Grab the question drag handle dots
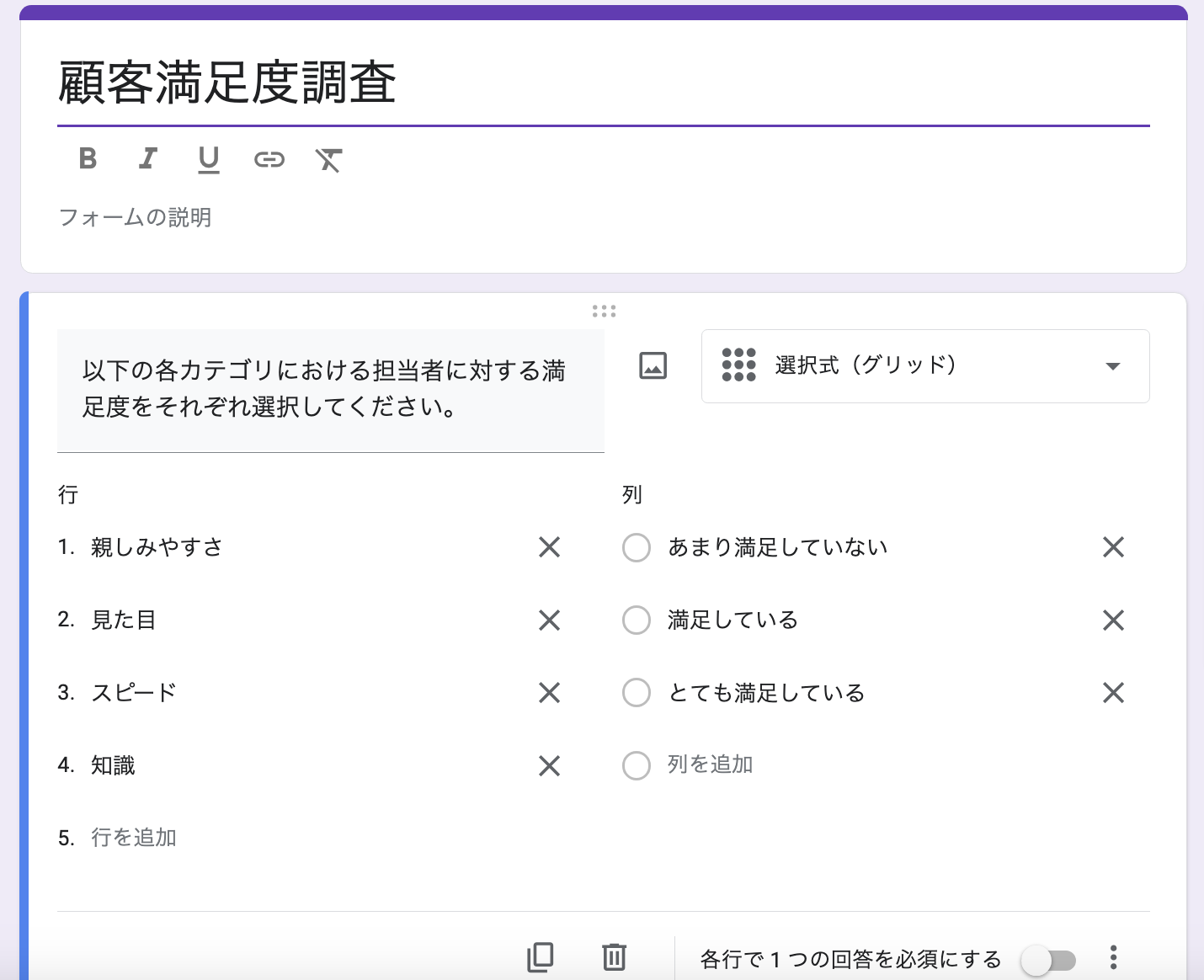Viewport: 1204px width, 980px height. 604,312
